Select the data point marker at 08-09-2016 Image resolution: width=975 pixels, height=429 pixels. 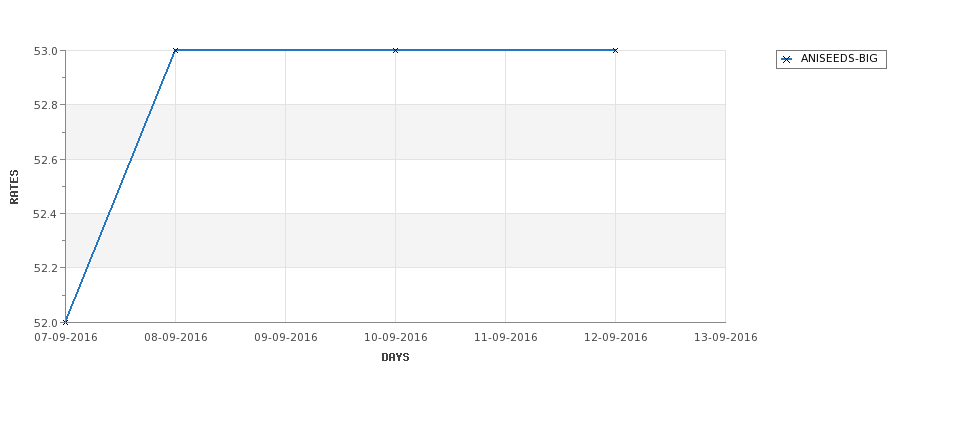175,50
